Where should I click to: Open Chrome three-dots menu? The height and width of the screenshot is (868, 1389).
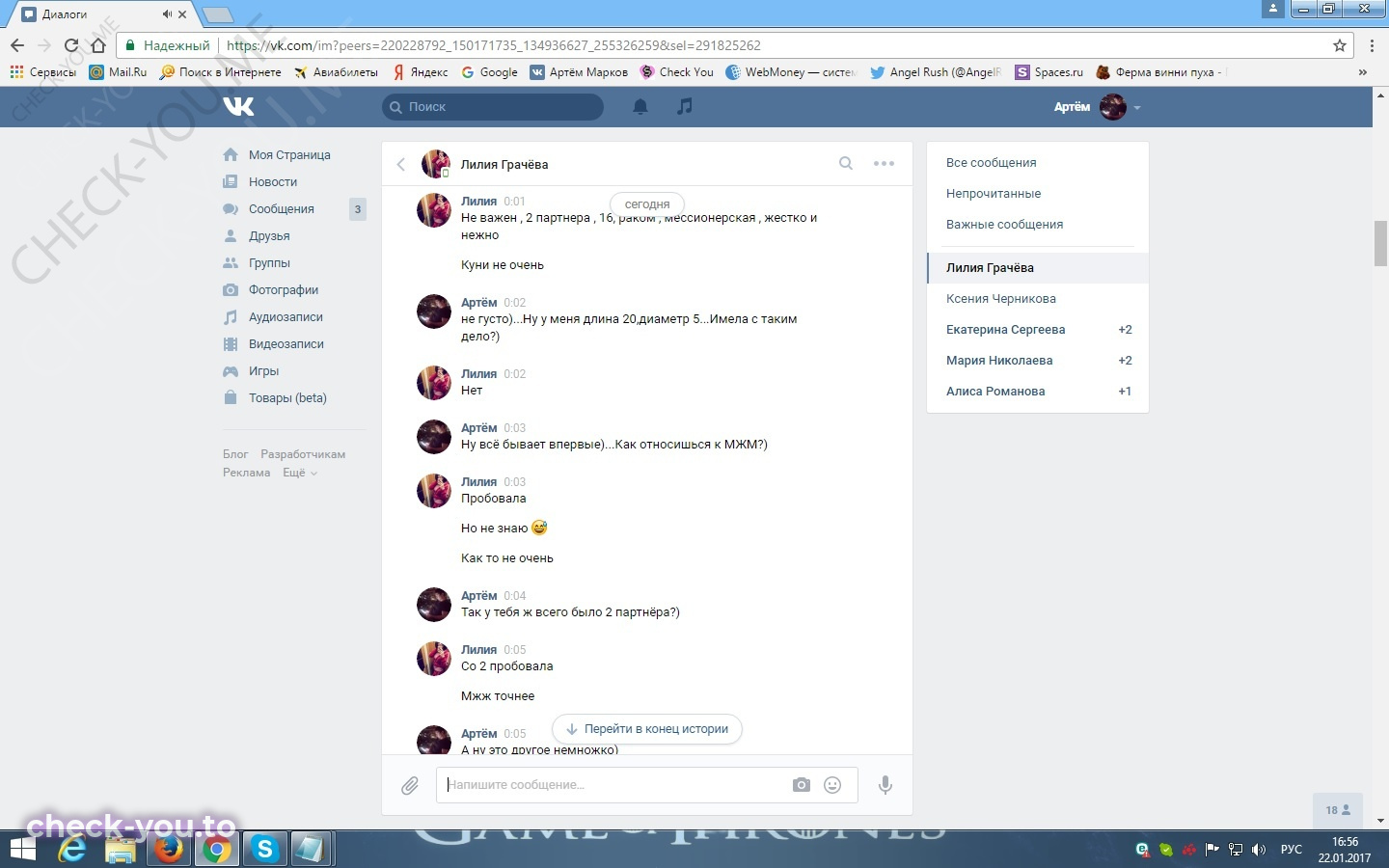[x=1372, y=45]
